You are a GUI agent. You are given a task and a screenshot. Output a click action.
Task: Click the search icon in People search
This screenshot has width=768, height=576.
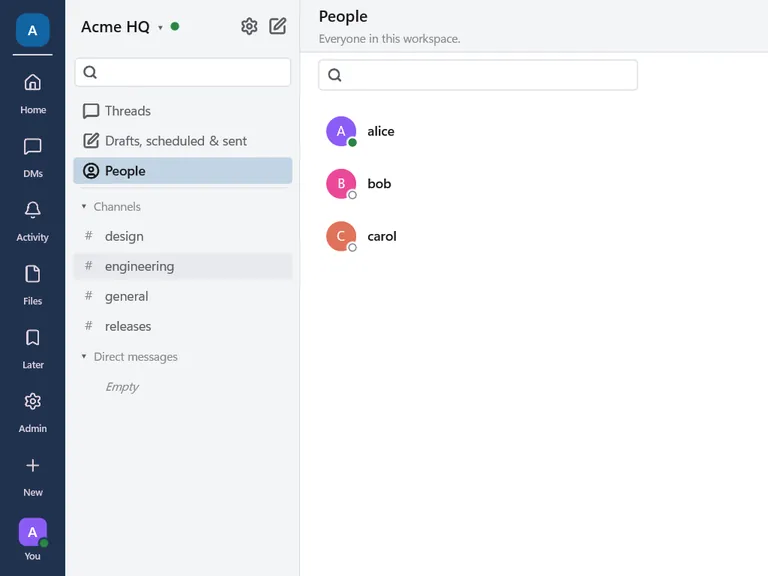335,75
